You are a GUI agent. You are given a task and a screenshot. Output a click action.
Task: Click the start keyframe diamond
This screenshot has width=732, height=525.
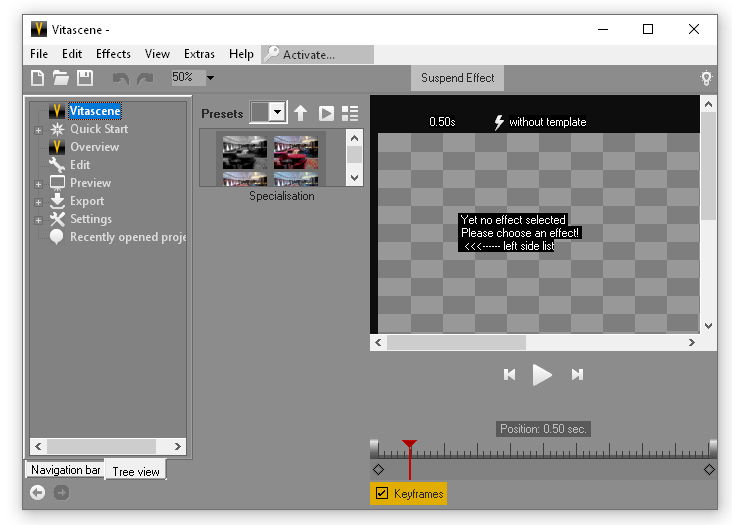point(379,469)
